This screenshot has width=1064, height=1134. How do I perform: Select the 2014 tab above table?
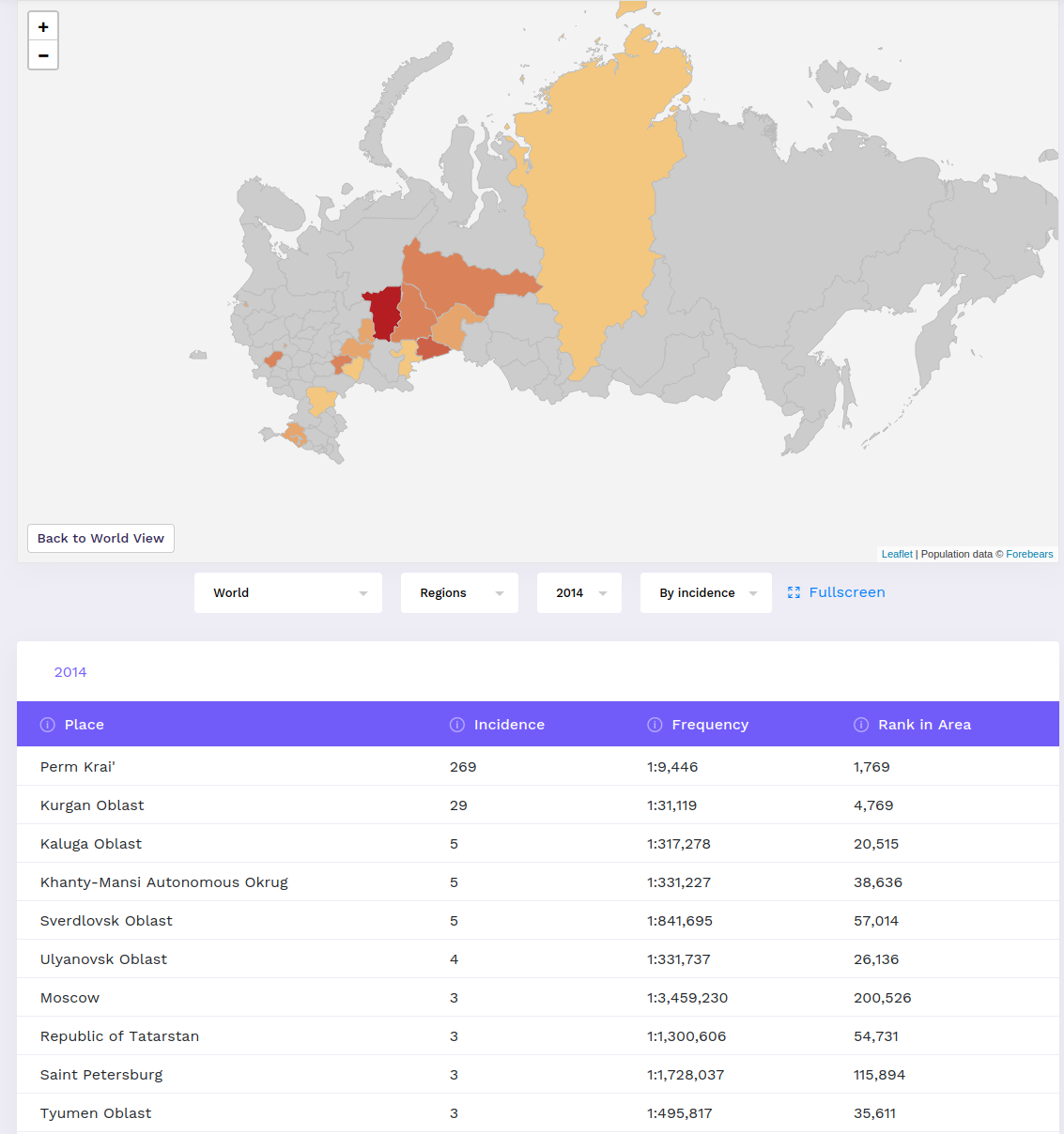click(x=70, y=672)
